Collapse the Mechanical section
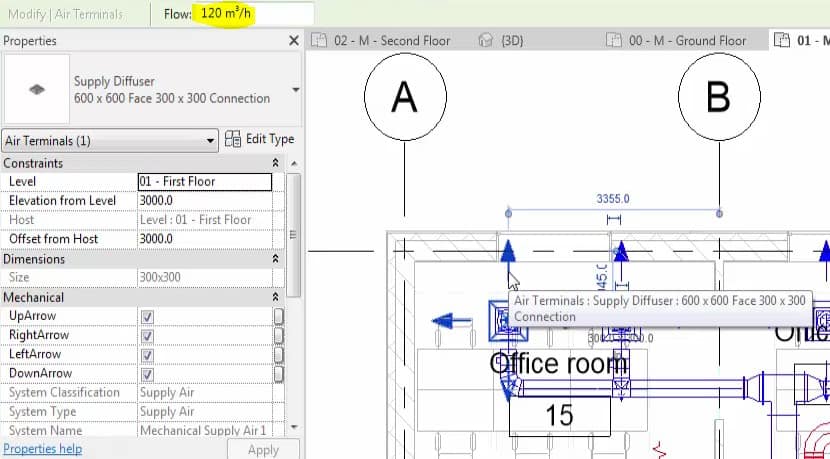 click(275, 297)
